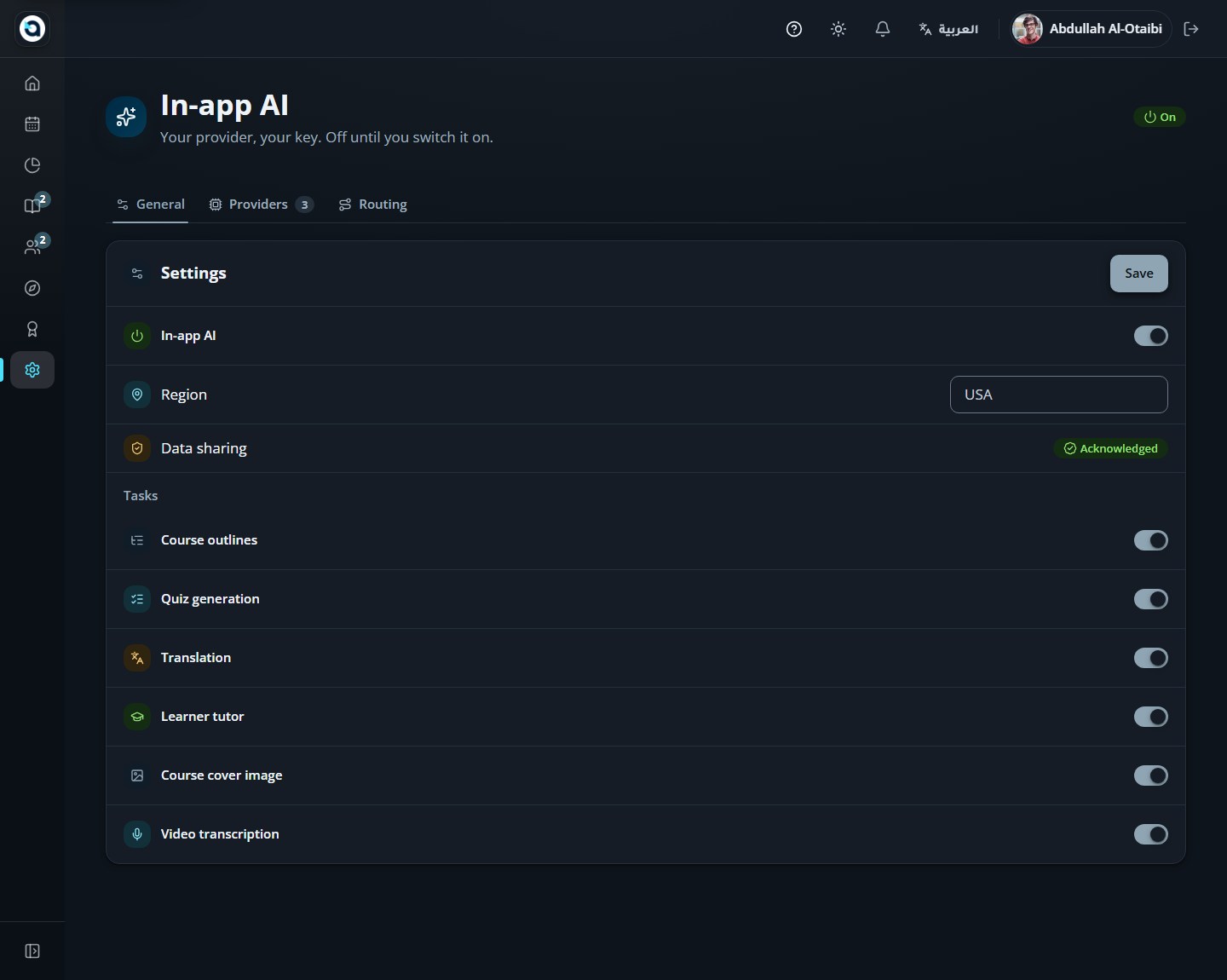1227x980 pixels.
Task: Turn off the Learner tutor switch
Action: click(x=1150, y=717)
